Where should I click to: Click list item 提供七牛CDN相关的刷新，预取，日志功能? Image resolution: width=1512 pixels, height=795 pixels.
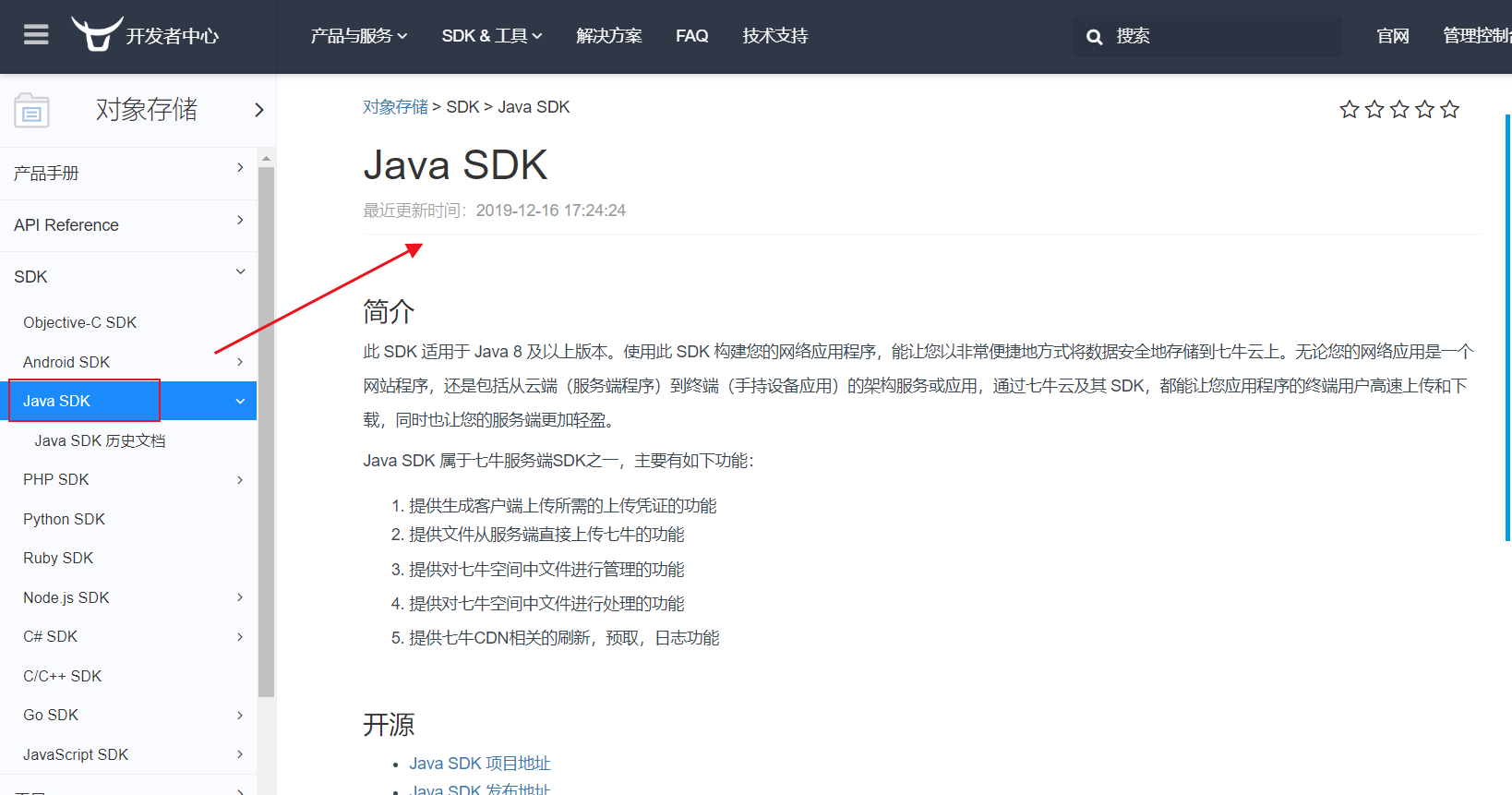[x=564, y=638]
